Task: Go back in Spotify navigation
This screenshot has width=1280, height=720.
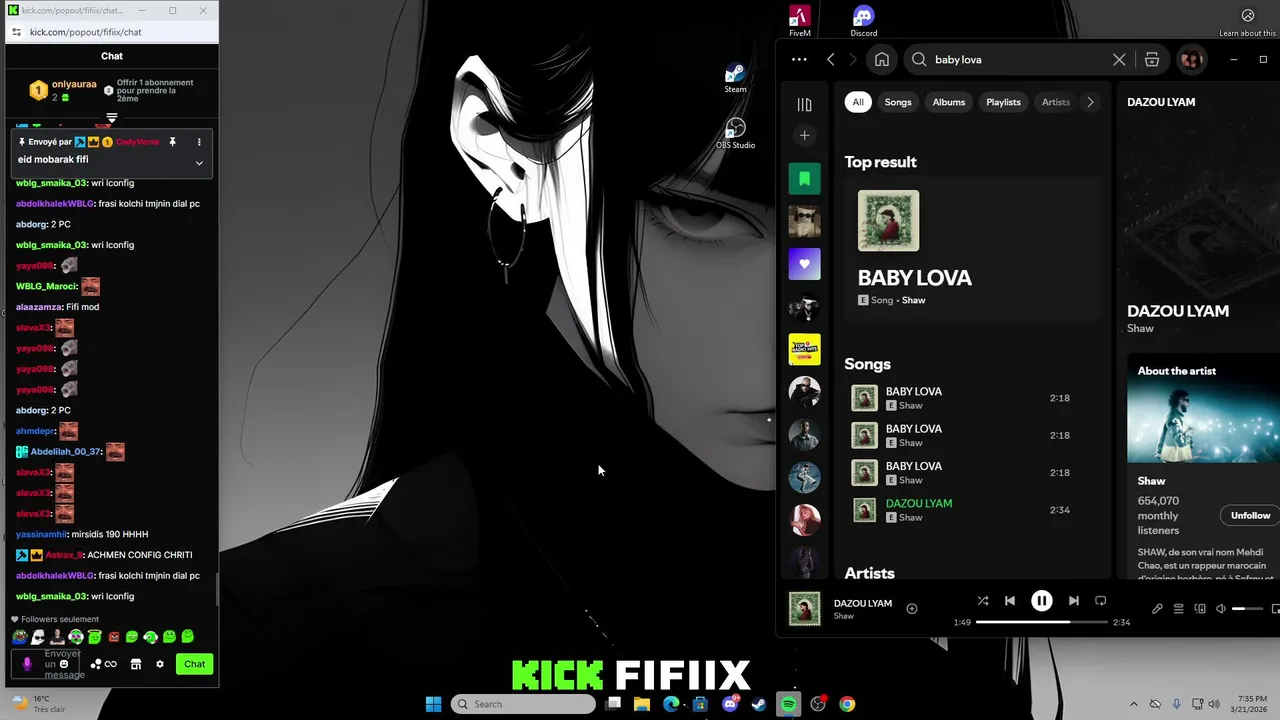Action: pos(831,60)
